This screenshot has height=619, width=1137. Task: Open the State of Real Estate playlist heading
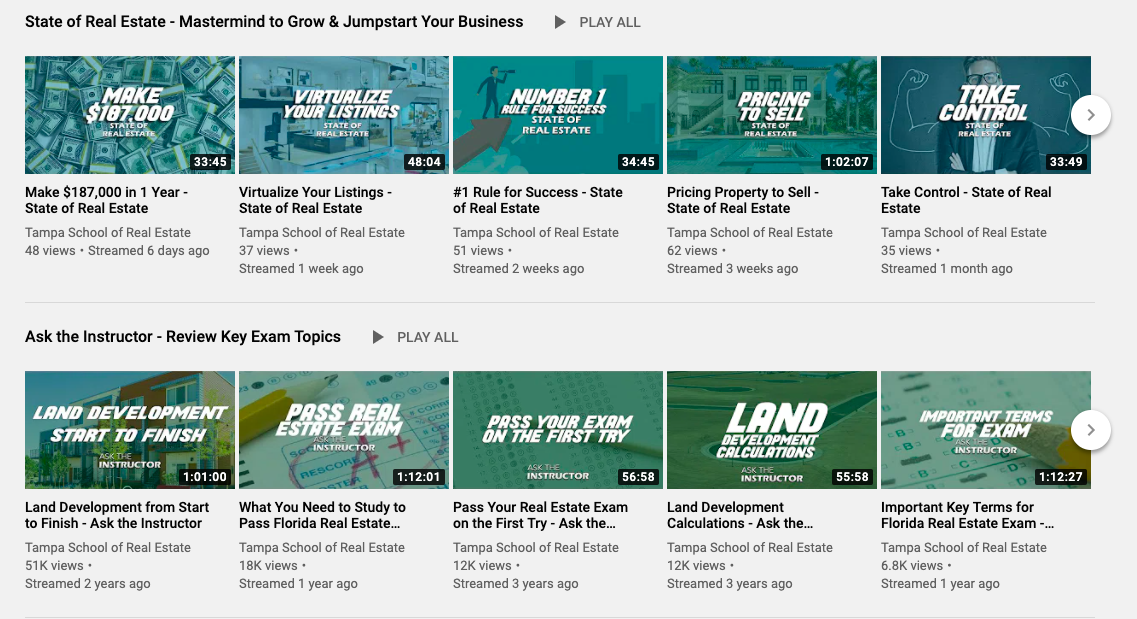[x=274, y=21]
